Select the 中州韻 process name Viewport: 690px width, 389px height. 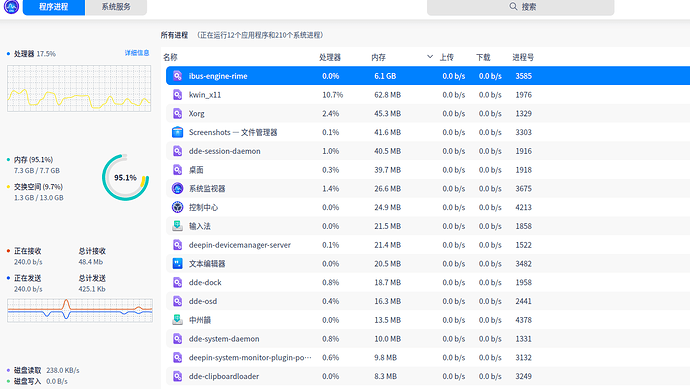pyautogui.click(x=200, y=320)
